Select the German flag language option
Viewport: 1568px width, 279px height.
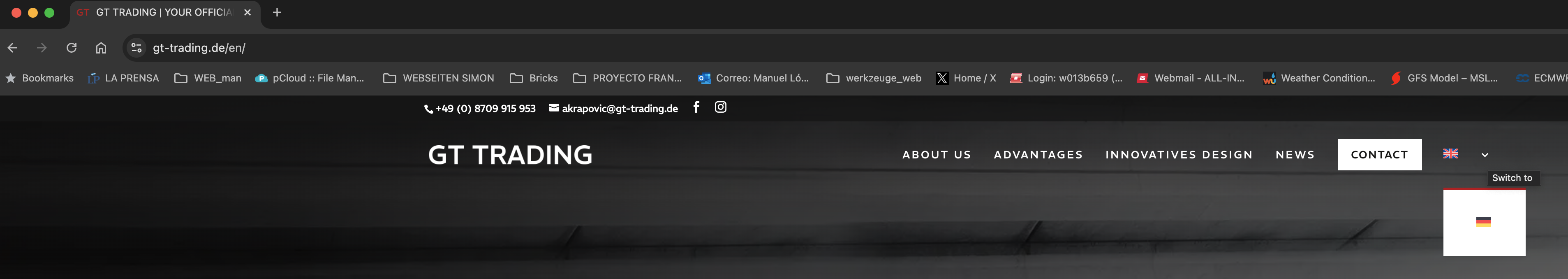coord(1483,222)
